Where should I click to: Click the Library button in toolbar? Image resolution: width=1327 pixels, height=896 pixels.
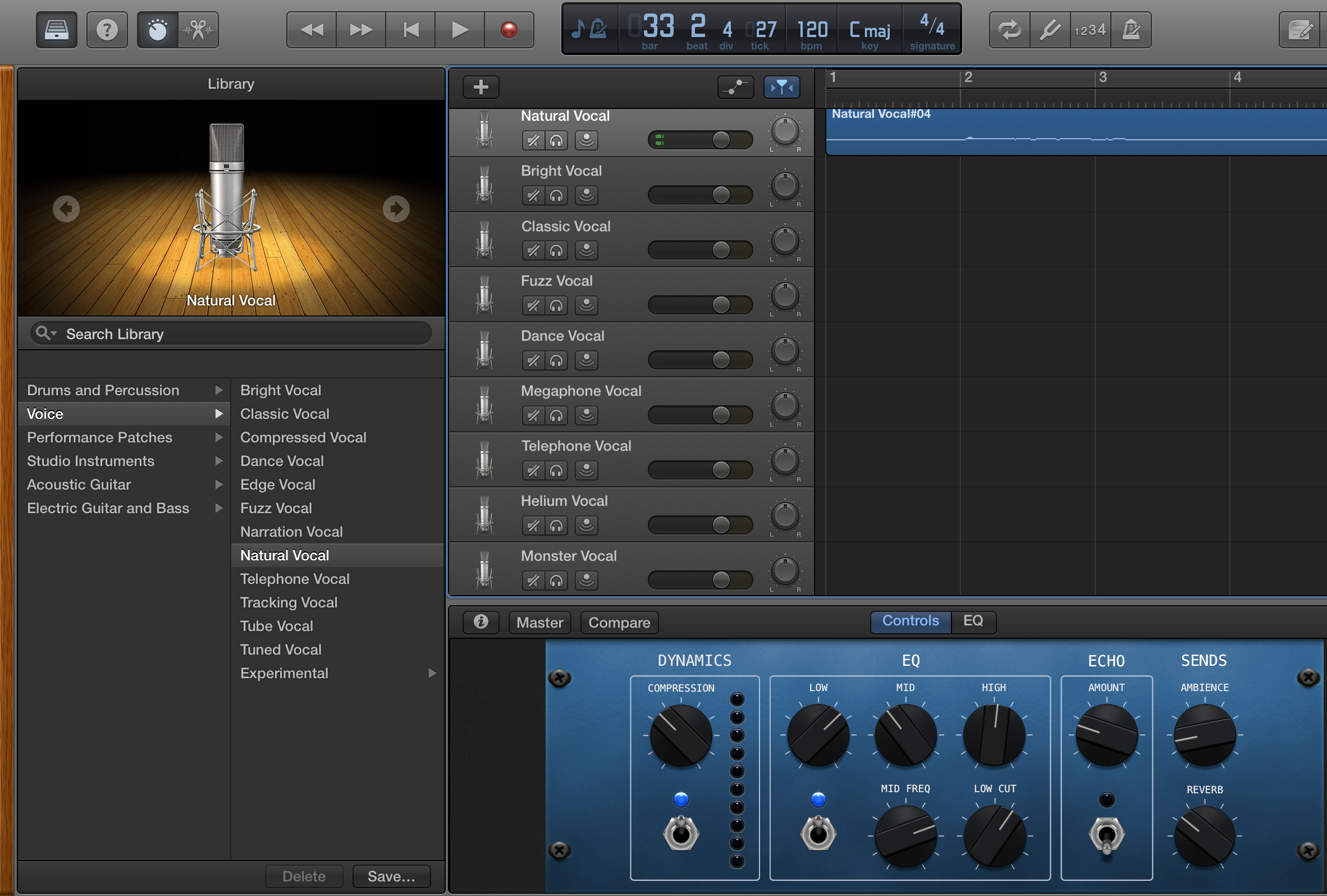click(56, 30)
